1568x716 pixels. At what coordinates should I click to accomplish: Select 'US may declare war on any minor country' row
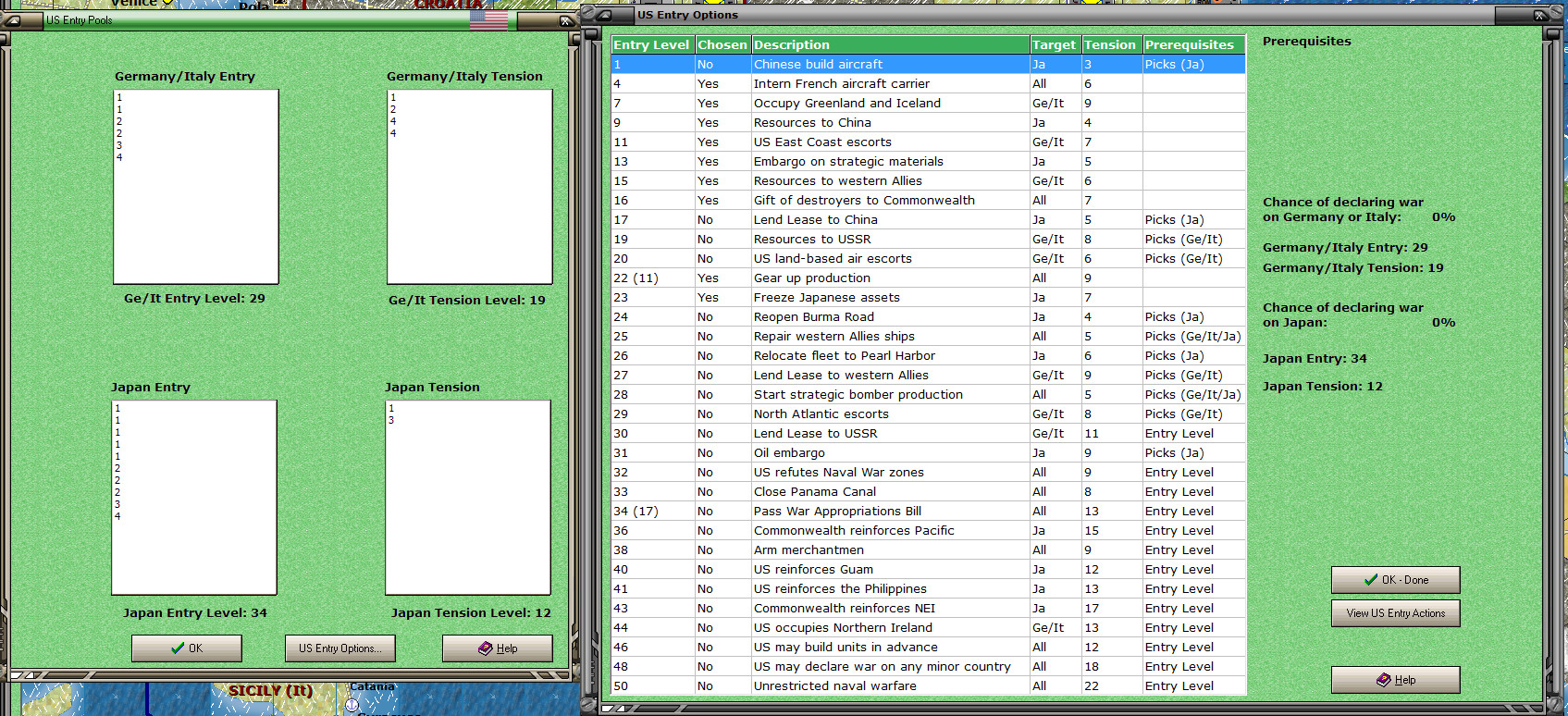coord(929,667)
